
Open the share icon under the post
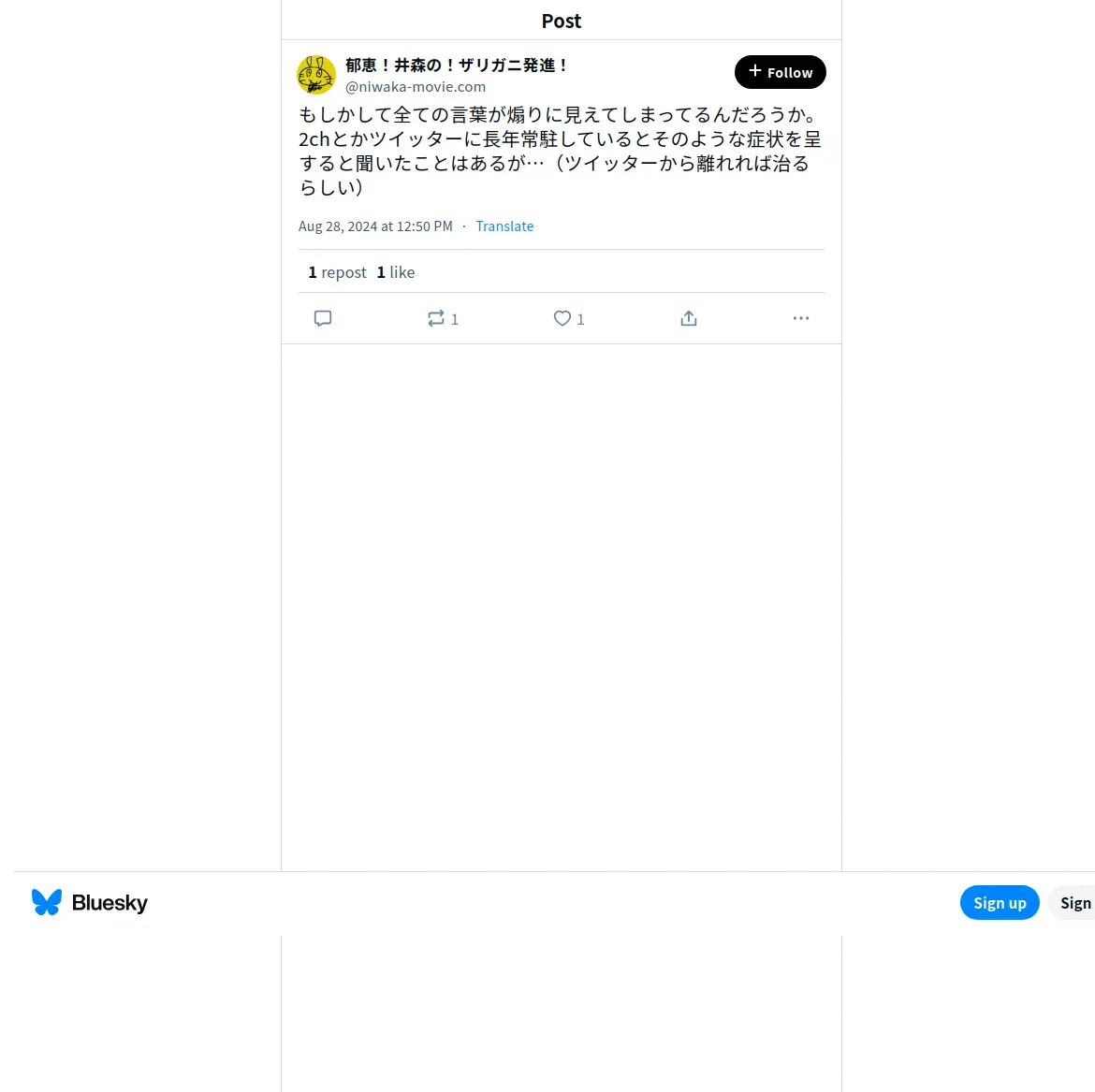[689, 318]
